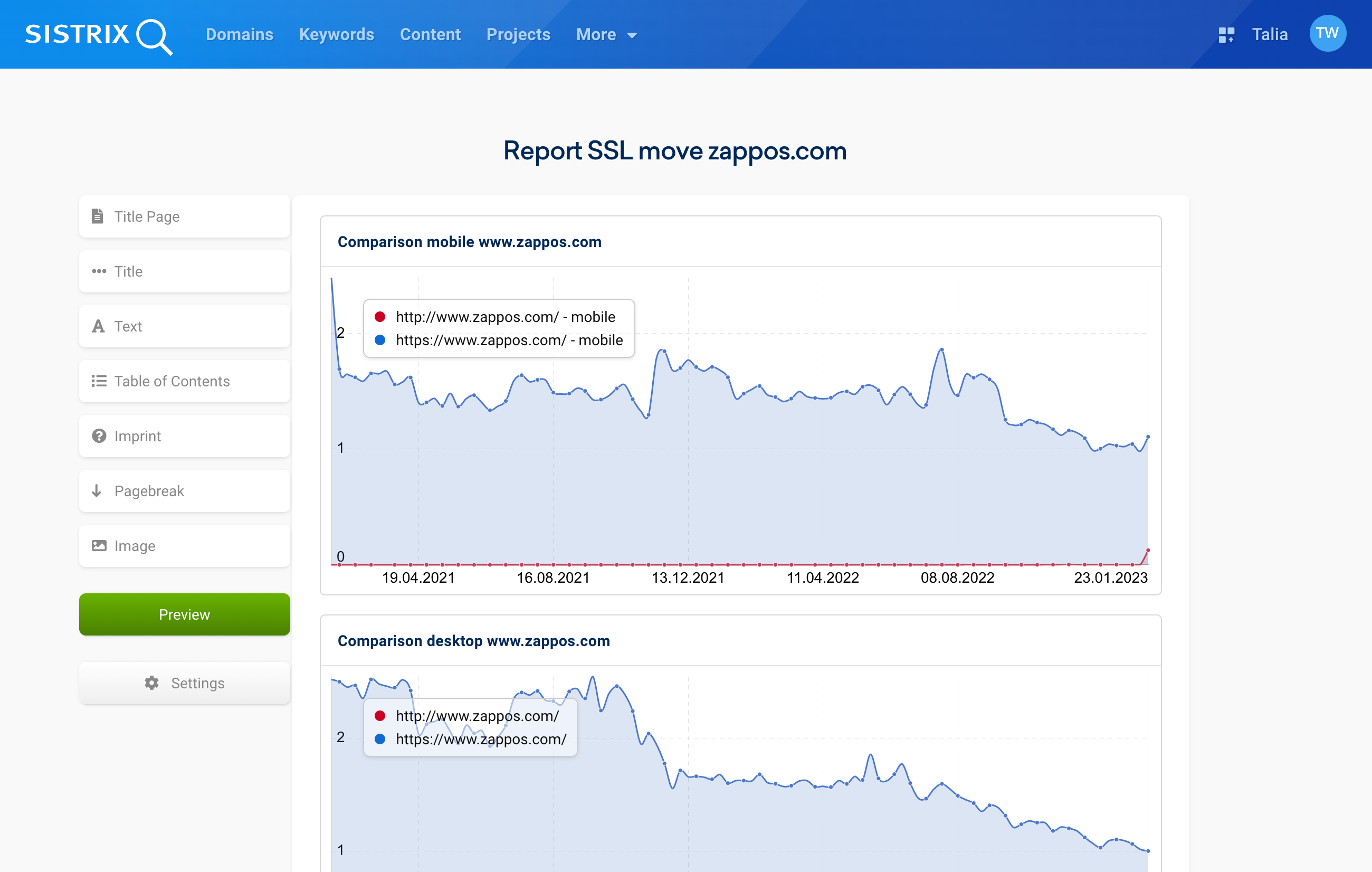Screen dimensions: 1372x872
Task: Add a Title element
Action: tap(185, 271)
